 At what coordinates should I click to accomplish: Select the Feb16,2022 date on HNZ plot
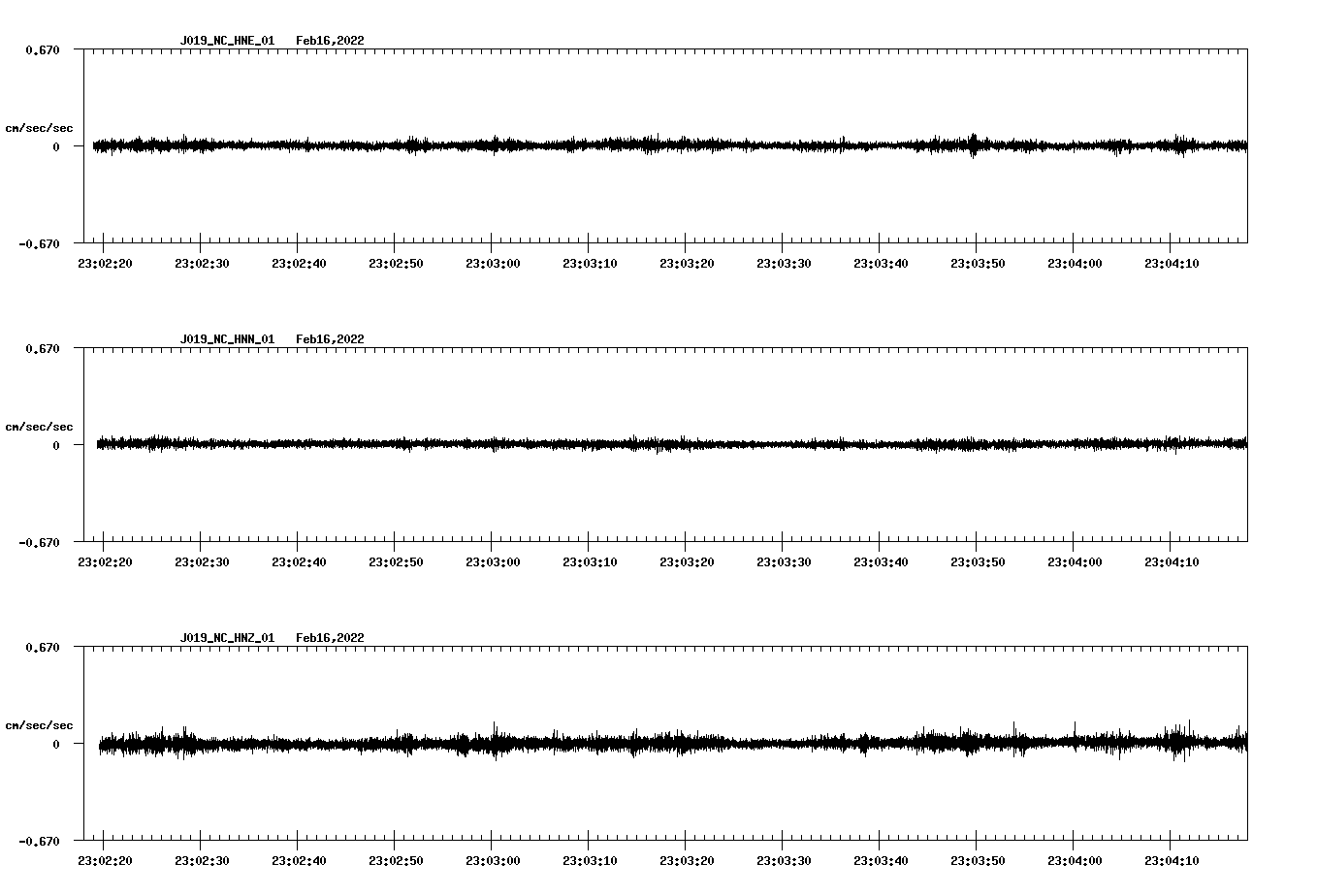[x=330, y=638]
